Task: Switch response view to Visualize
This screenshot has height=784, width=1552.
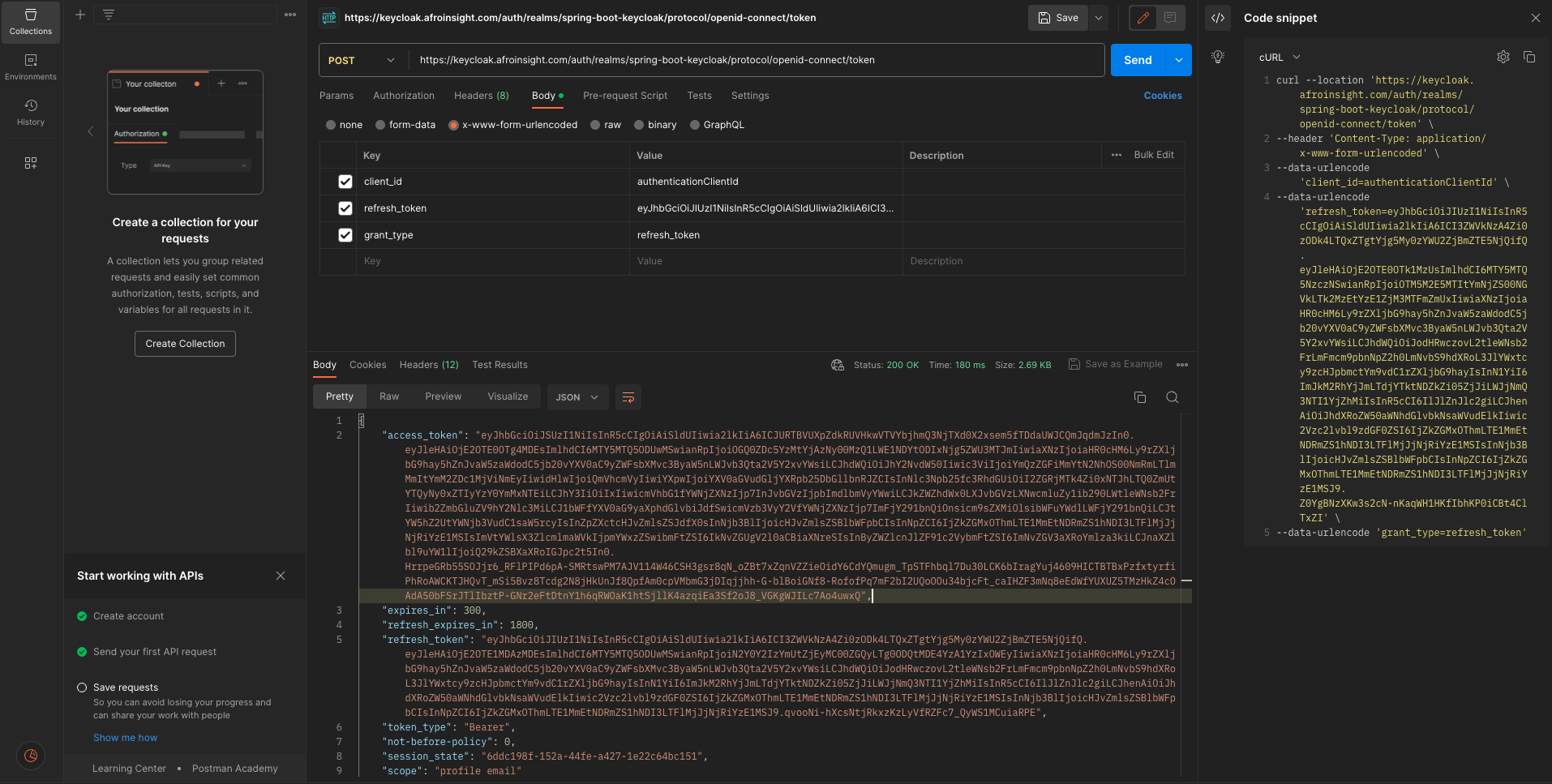Action: pos(508,396)
